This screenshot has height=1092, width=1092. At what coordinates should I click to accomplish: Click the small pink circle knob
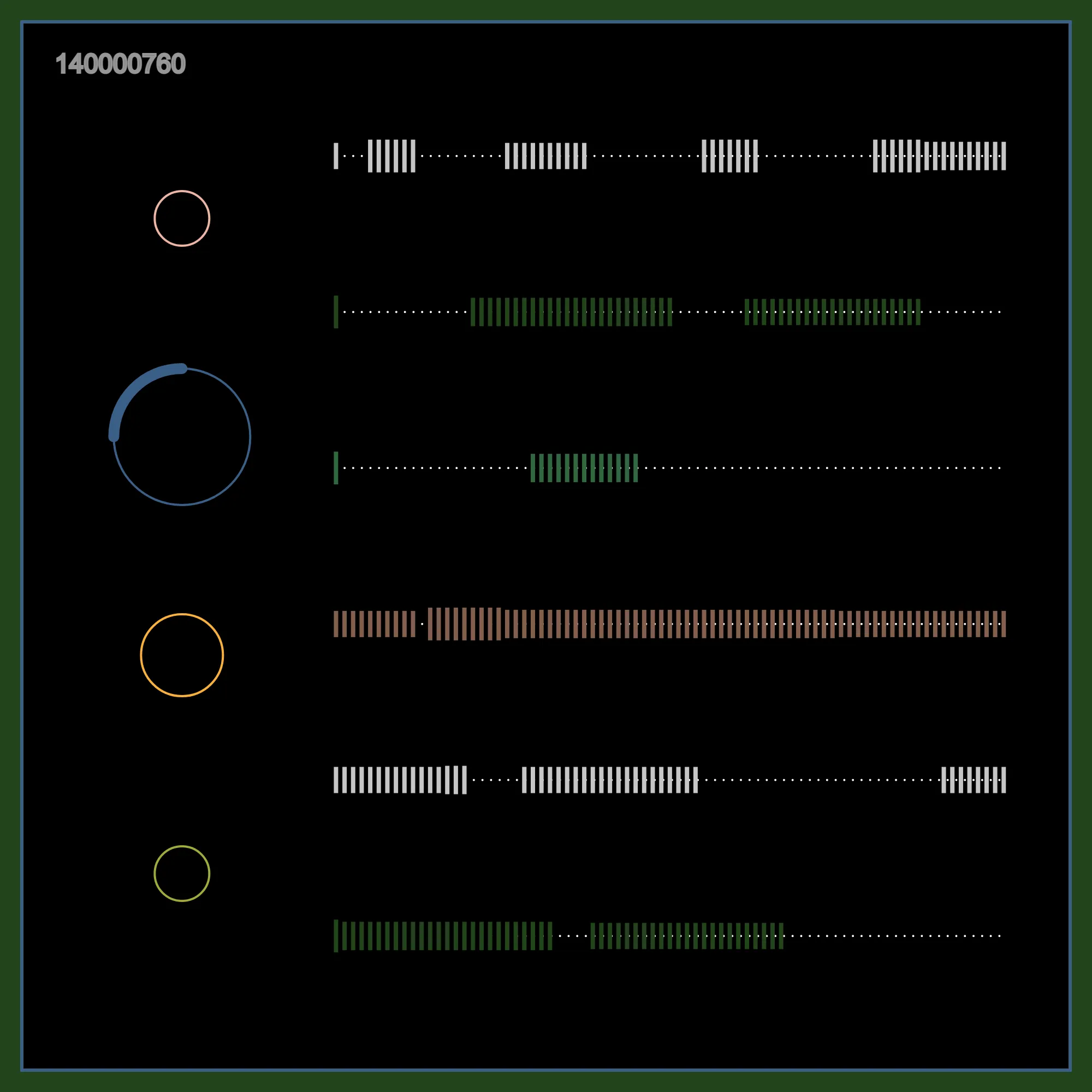pos(182,218)
